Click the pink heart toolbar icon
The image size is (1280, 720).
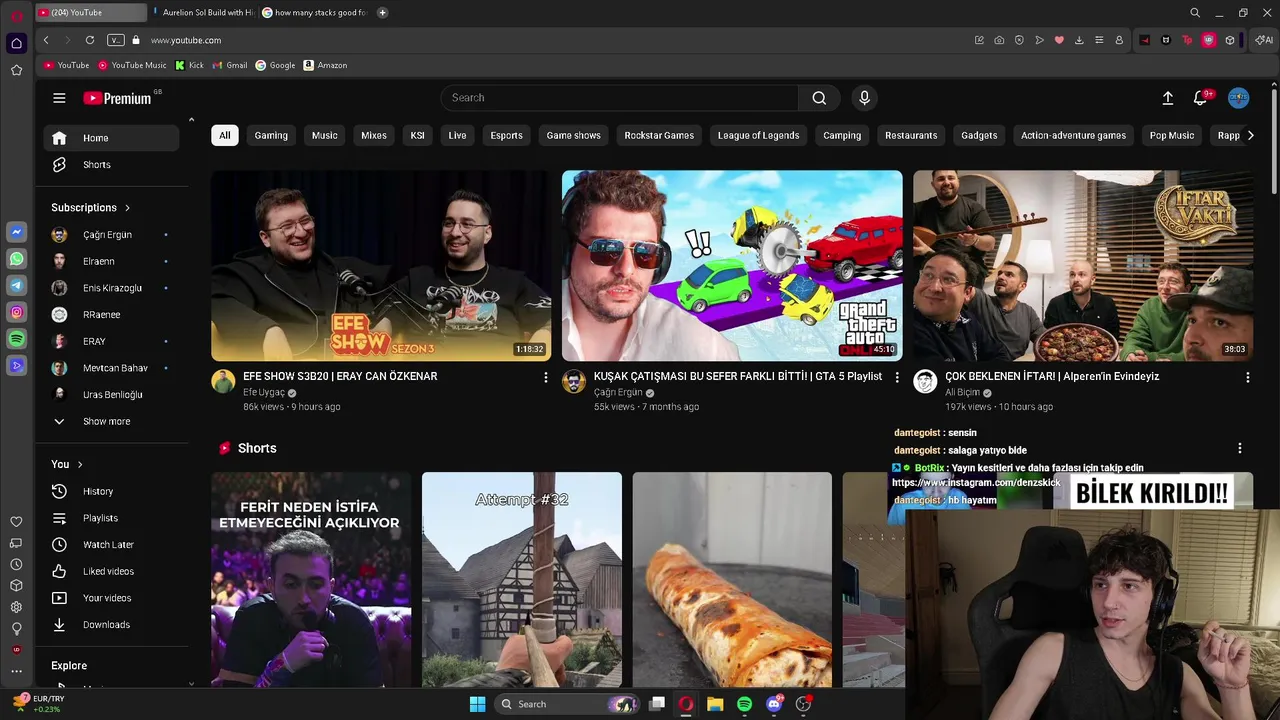(x=1059, y=40)
